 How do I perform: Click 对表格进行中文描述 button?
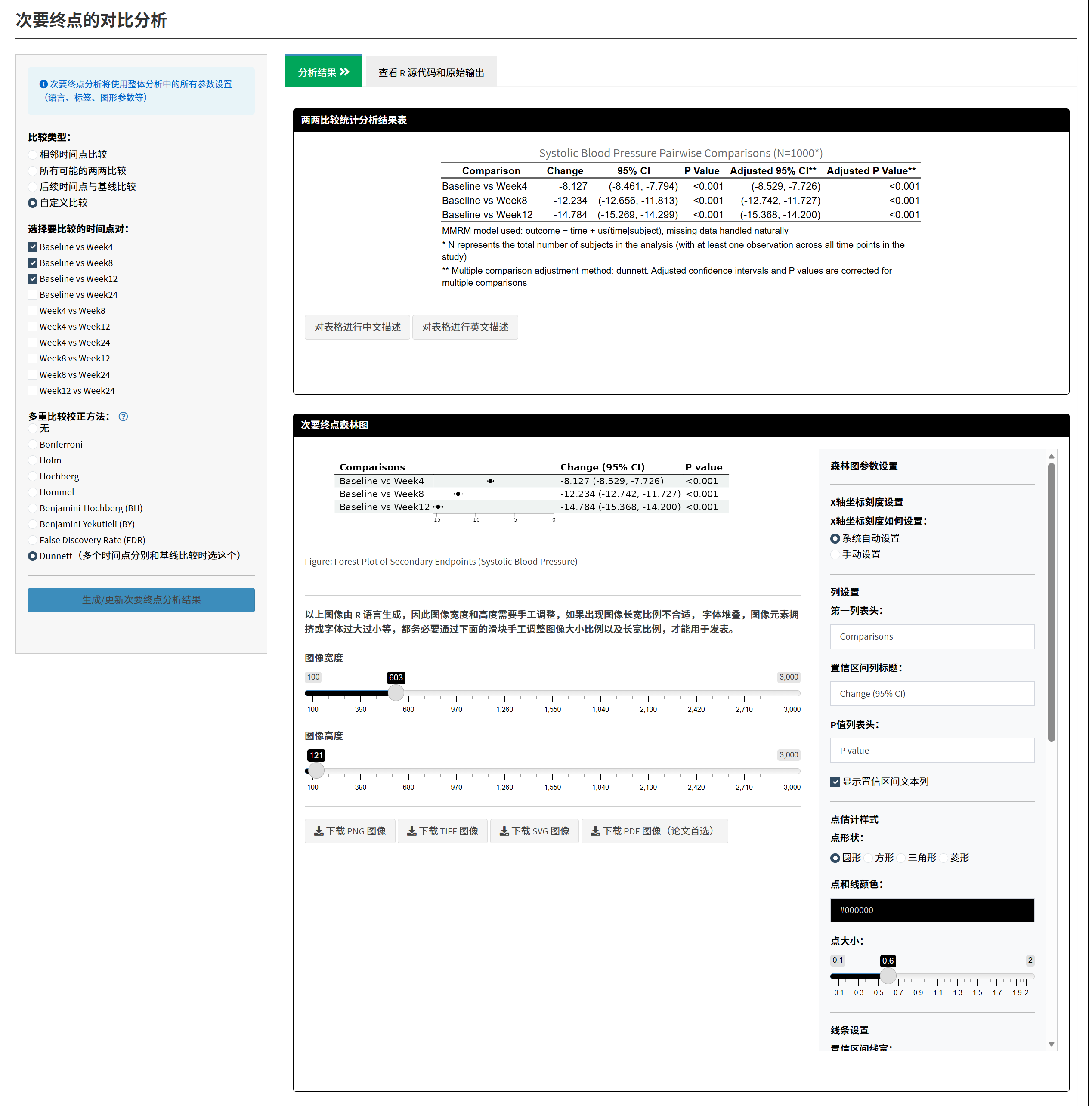click(357, 327)
